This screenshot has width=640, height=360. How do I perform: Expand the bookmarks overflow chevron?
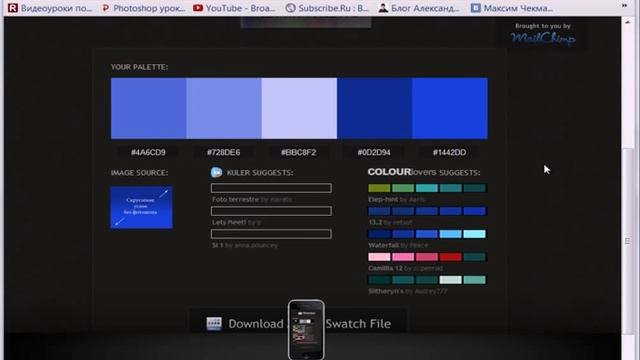pyautogui.click(x=624, y=6)
